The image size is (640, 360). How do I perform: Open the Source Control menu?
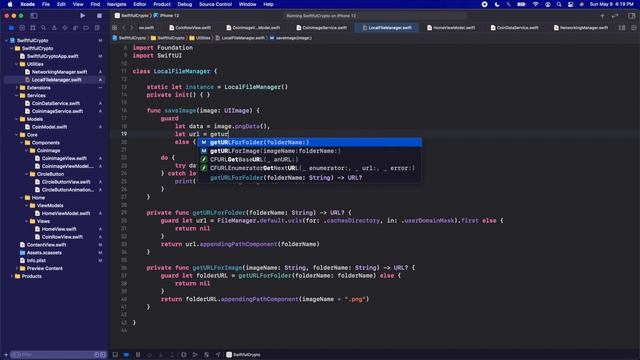pyautogui.click(x=215, y=4)
